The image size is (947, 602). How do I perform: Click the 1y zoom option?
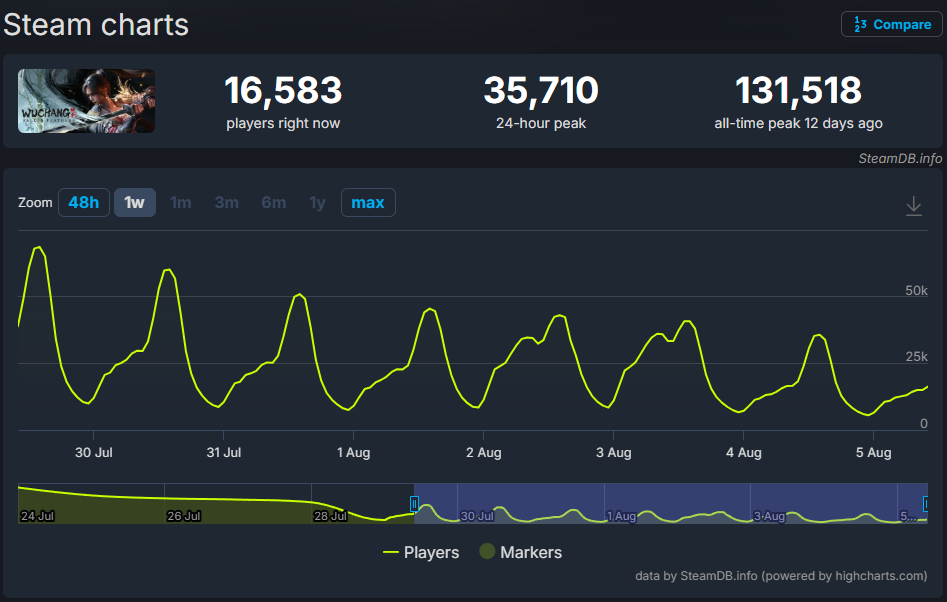pyautogui.click(x=317, y=203)
